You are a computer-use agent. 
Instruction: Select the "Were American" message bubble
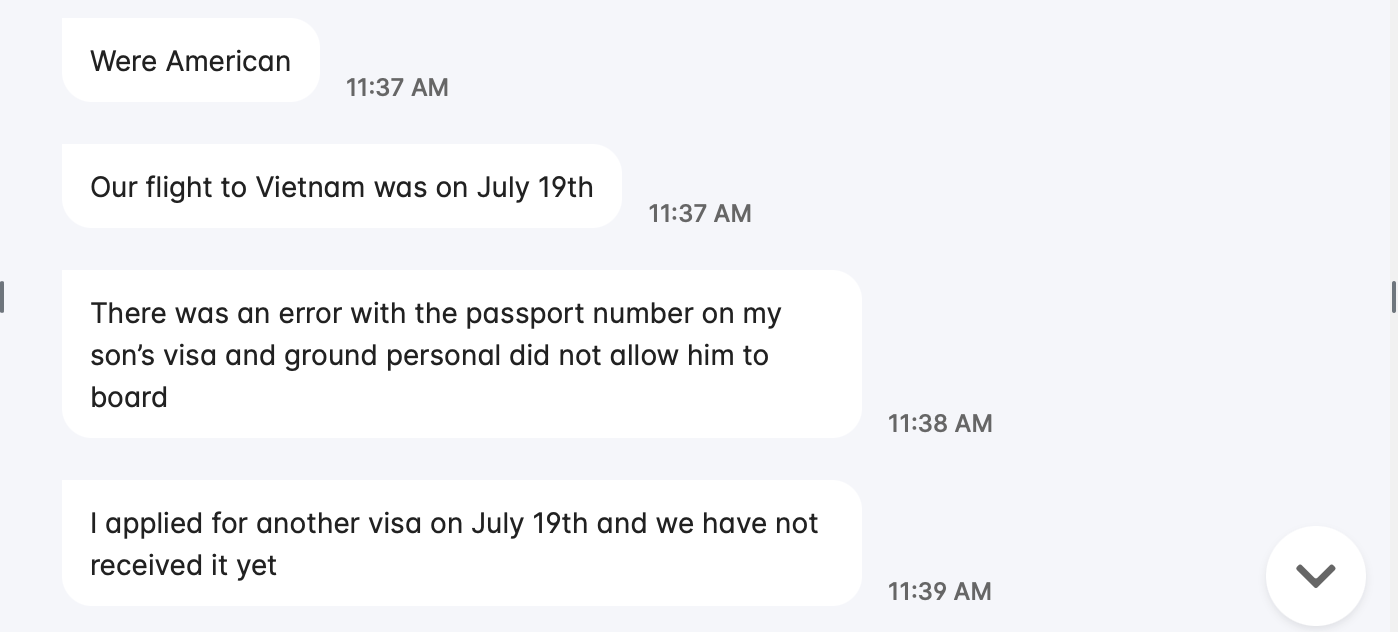191,60
